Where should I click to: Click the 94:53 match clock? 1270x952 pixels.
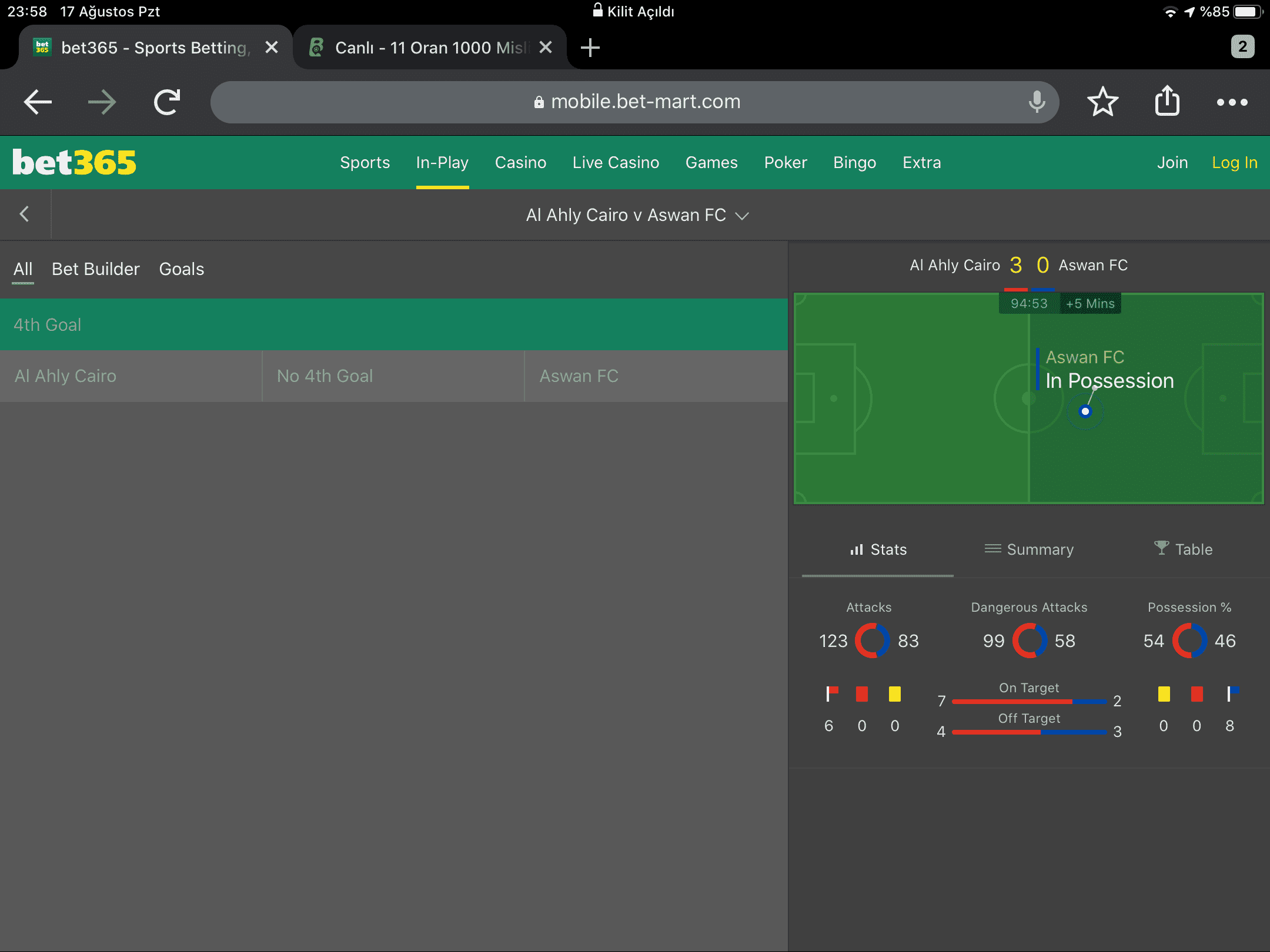coord(1029,303)
